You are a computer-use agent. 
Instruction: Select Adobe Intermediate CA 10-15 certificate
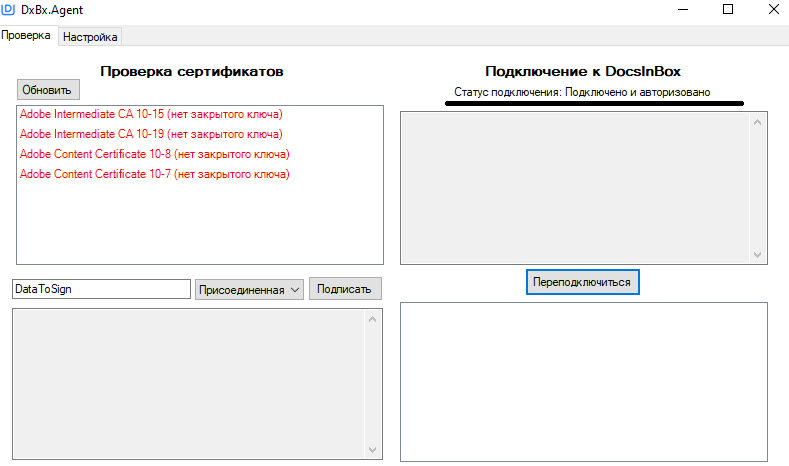150,114
